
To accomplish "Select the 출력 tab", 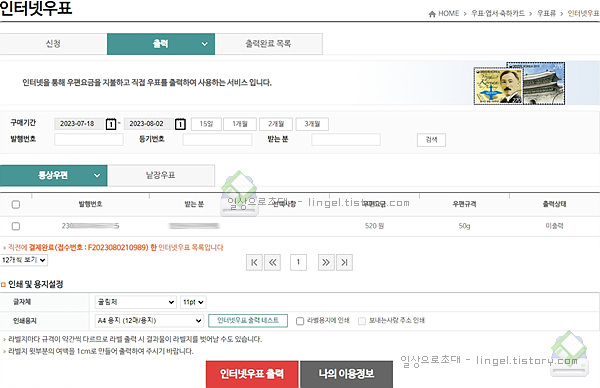I will 161,44.
